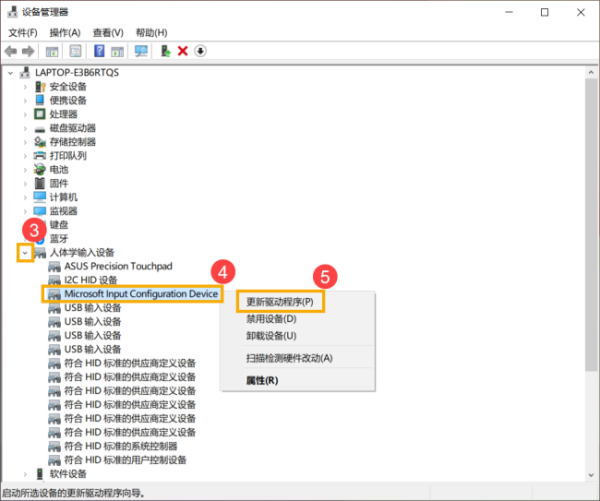Select Microsoft Input Configuration Device
This screenshot has height=501, width=600.
pyautogui.click(x=140, y=294)
